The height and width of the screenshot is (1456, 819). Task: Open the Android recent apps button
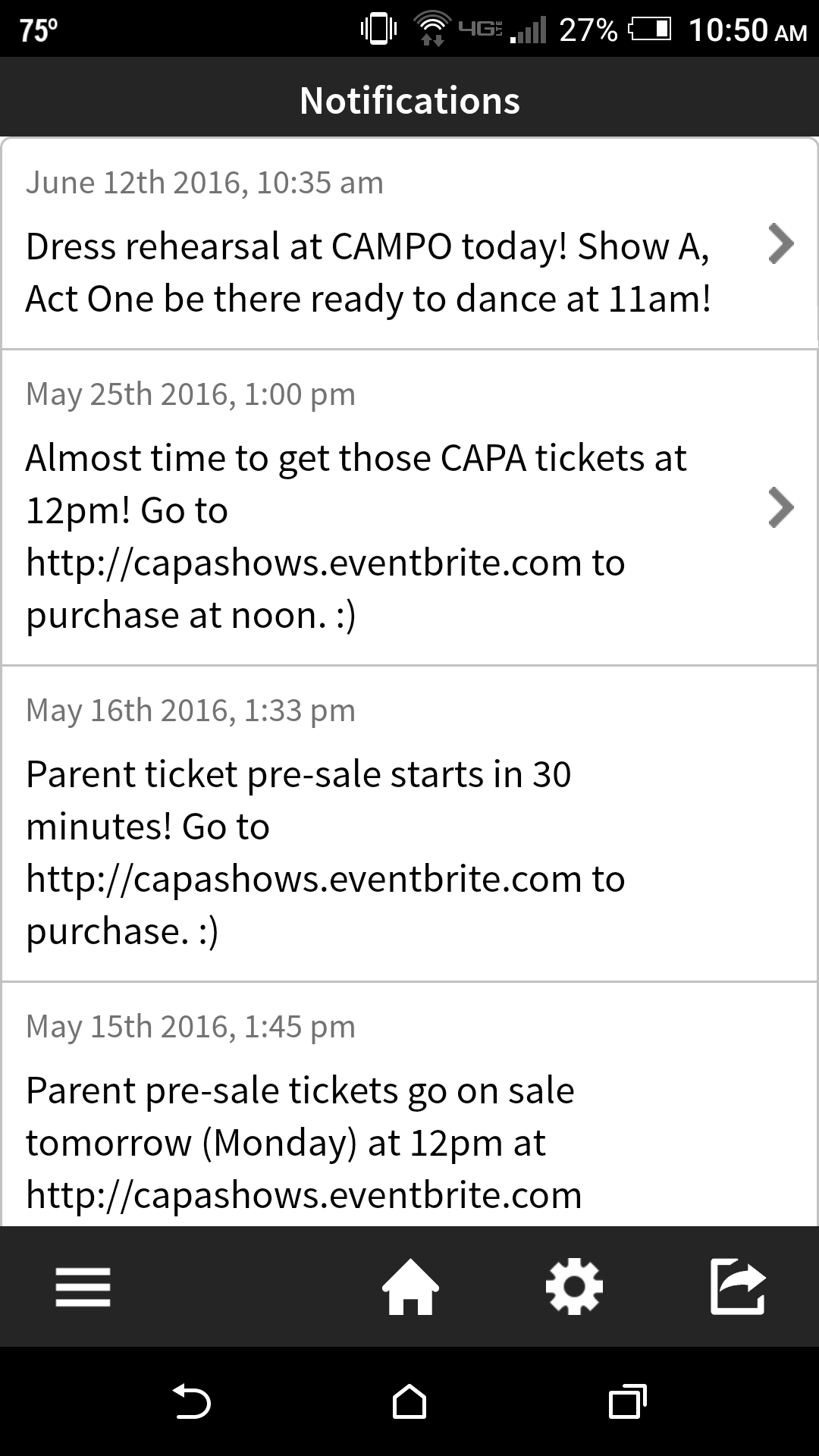coord(628,1401)
